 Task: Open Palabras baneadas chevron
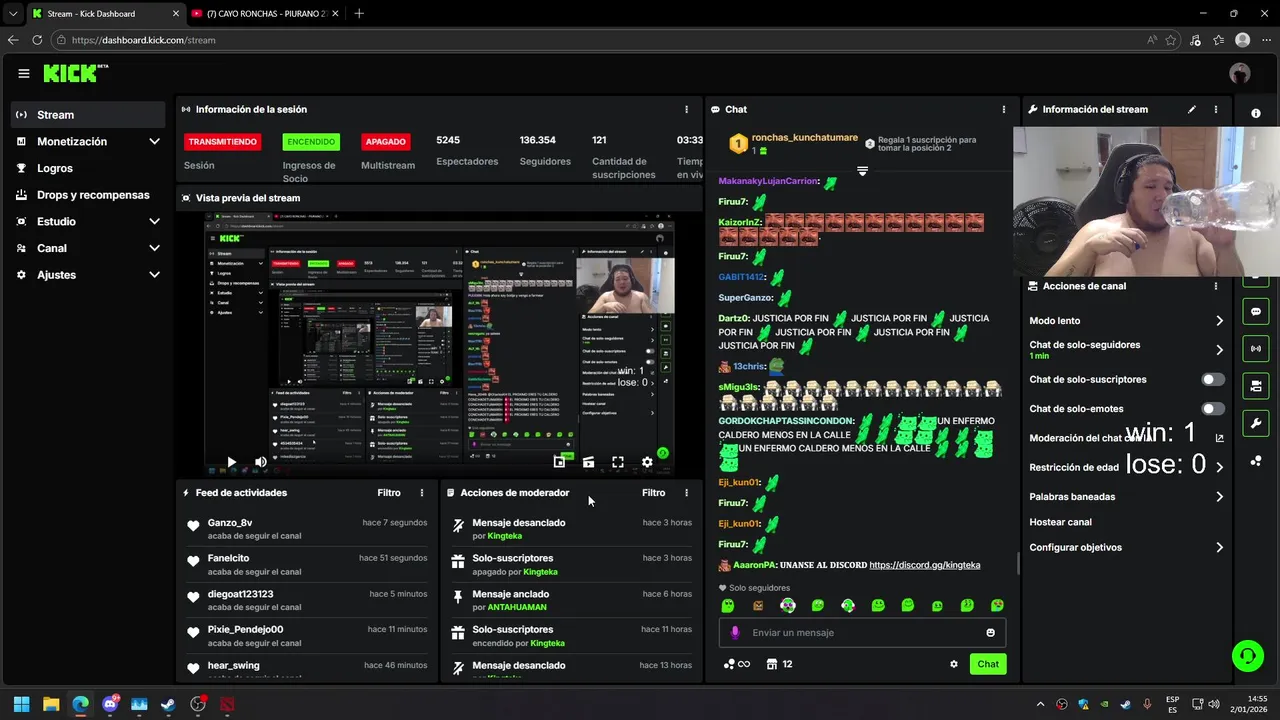point(1219,497)
